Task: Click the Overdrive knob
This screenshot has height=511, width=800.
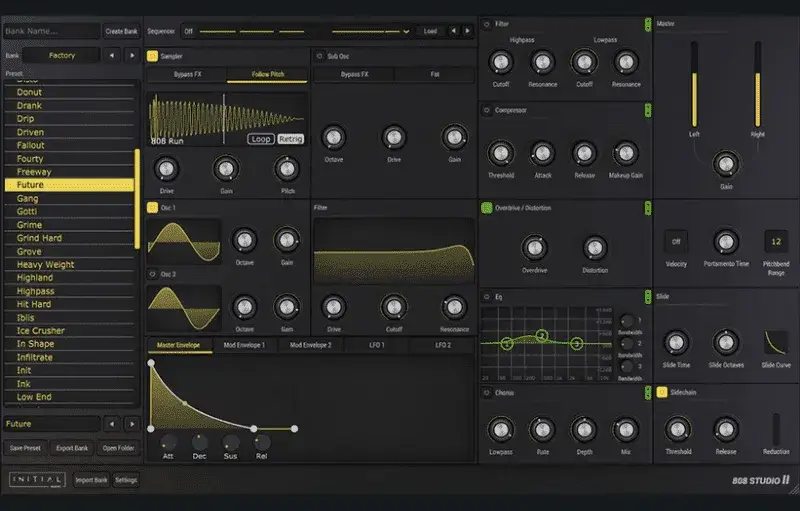Action: (x=534, y=248)
